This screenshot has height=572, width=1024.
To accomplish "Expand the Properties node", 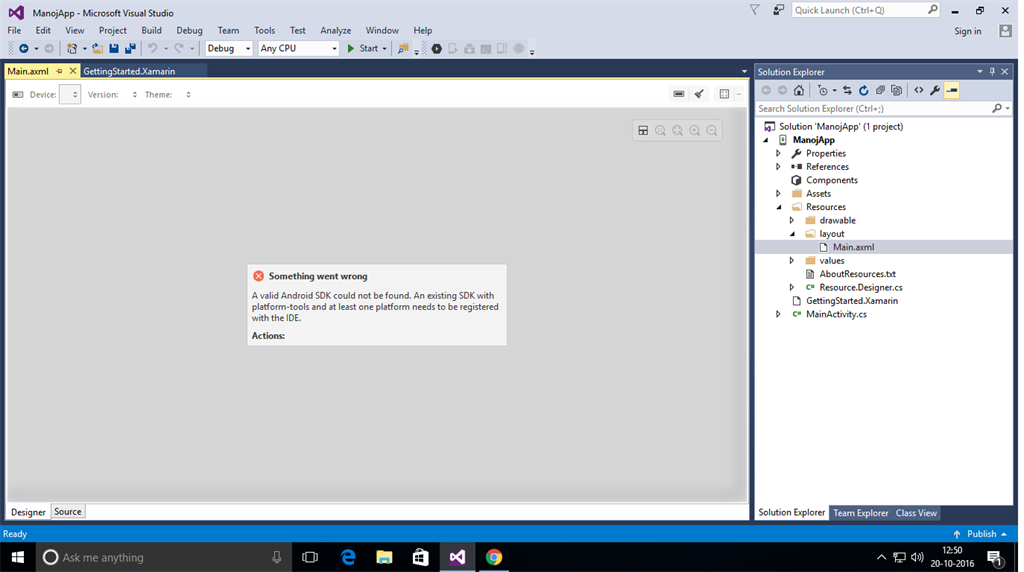I will point(778,153).
